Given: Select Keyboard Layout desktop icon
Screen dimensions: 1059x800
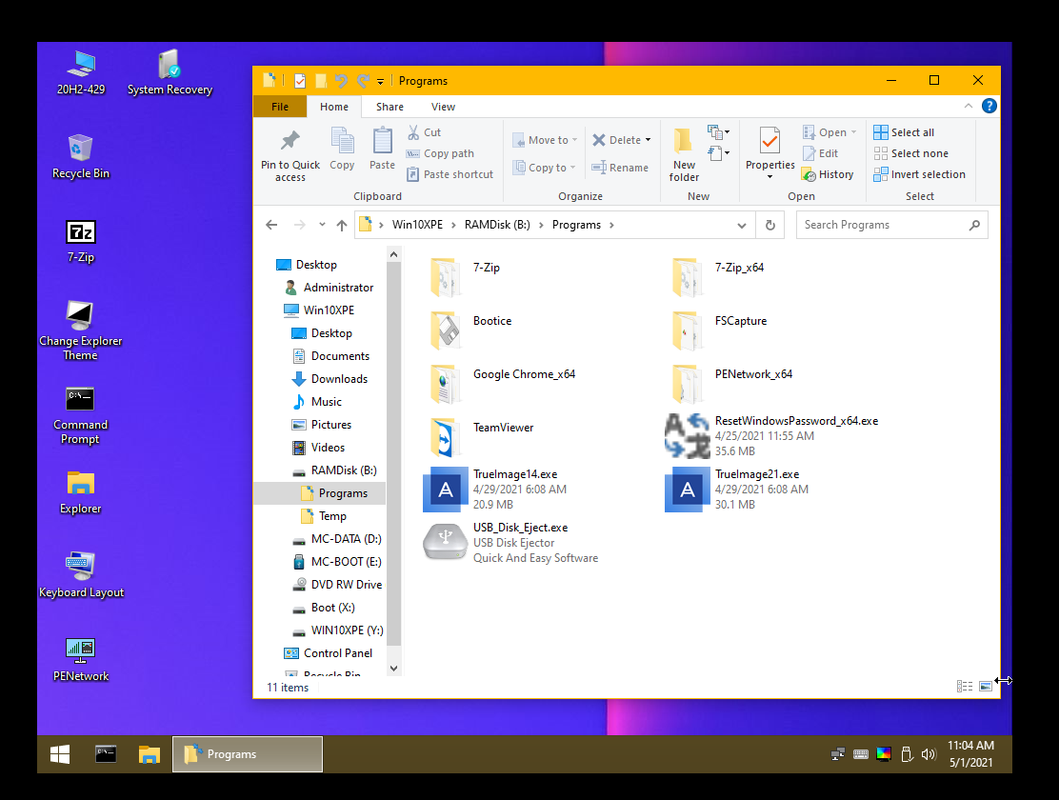Looking at the screenshot, I should (81, 575).
